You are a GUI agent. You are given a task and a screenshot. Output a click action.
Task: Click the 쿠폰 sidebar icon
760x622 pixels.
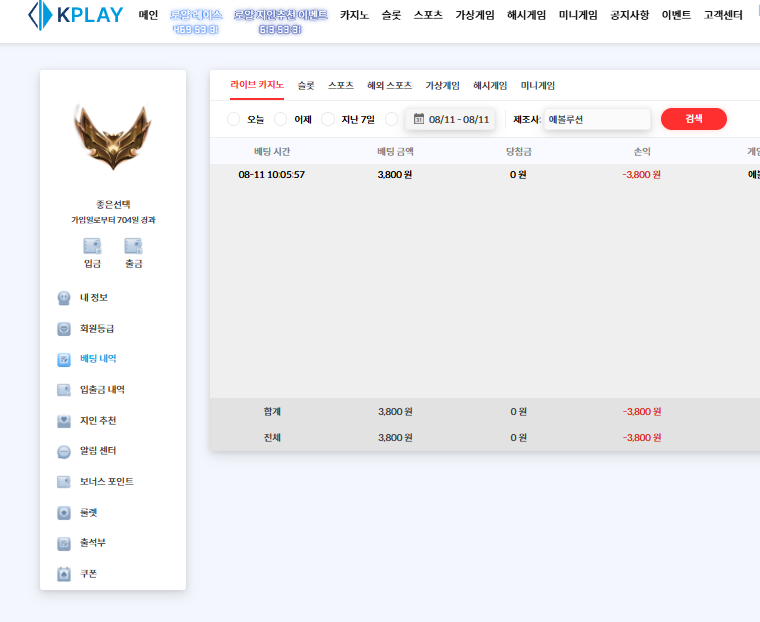(64, 574)
